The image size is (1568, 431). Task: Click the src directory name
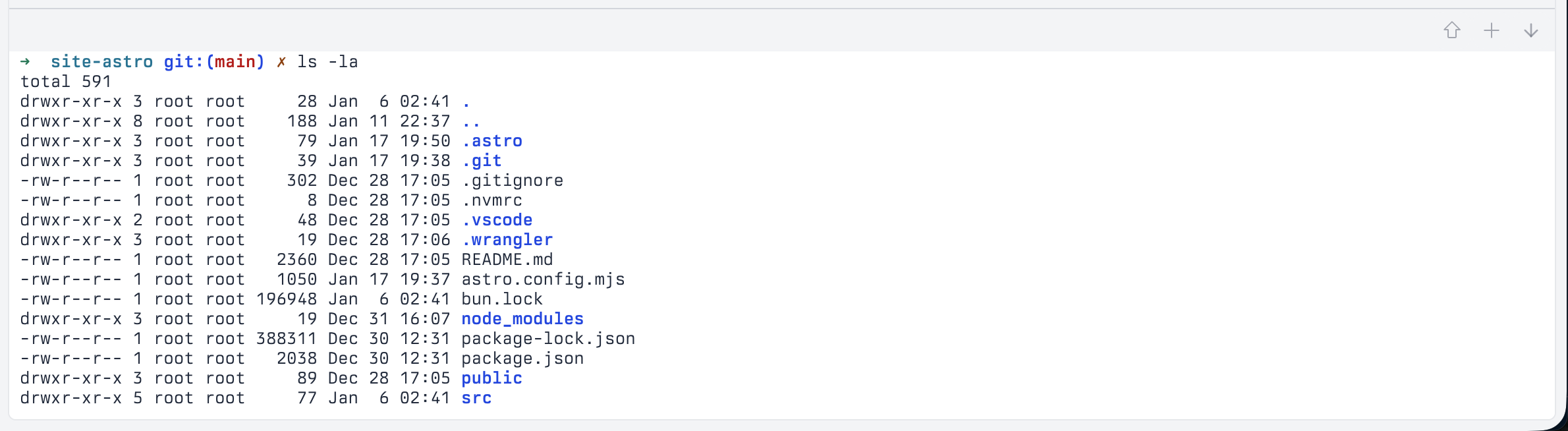pyautogui.click(x=476, y=398)
